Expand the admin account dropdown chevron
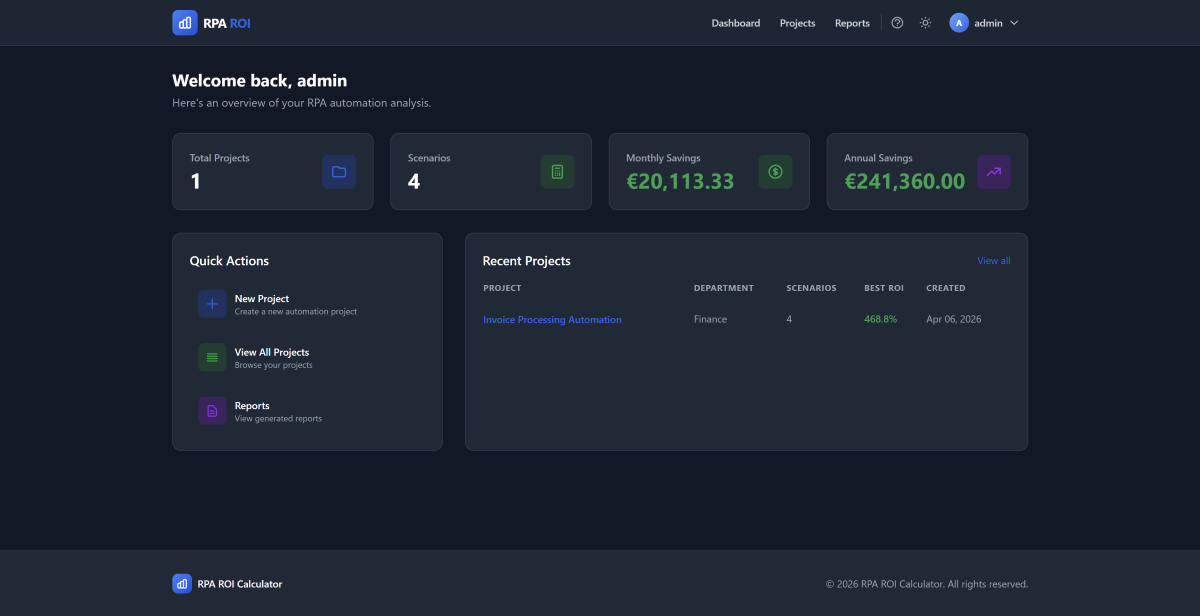1200x616 pixels. click(1013, 22)
